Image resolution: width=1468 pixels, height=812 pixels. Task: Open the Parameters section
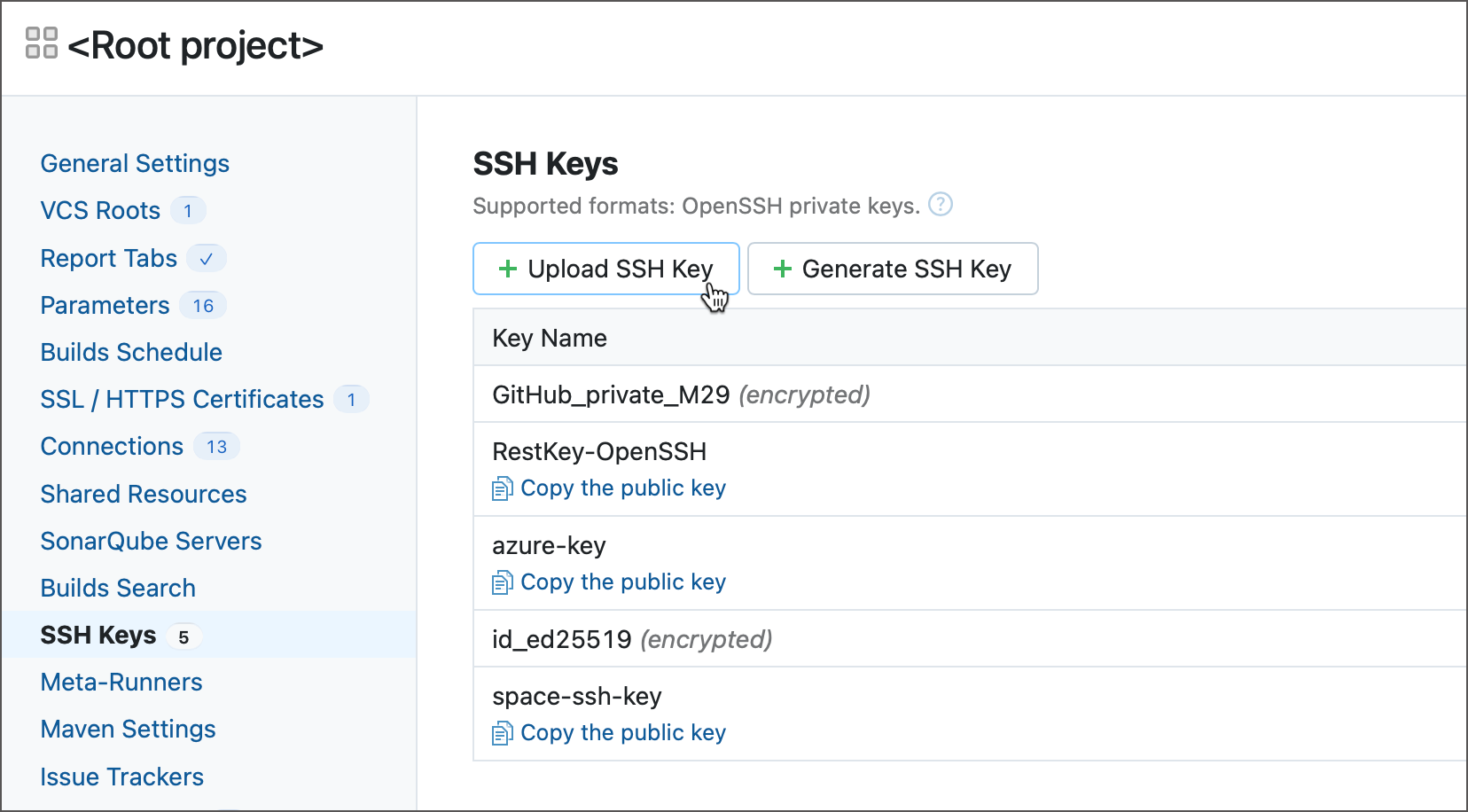(105, 305)
